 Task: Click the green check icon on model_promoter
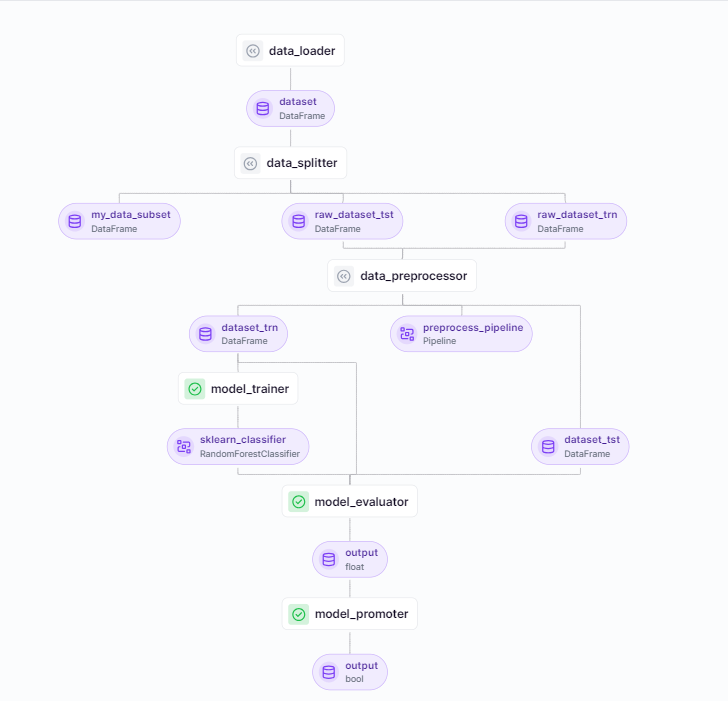click(298, 614)
